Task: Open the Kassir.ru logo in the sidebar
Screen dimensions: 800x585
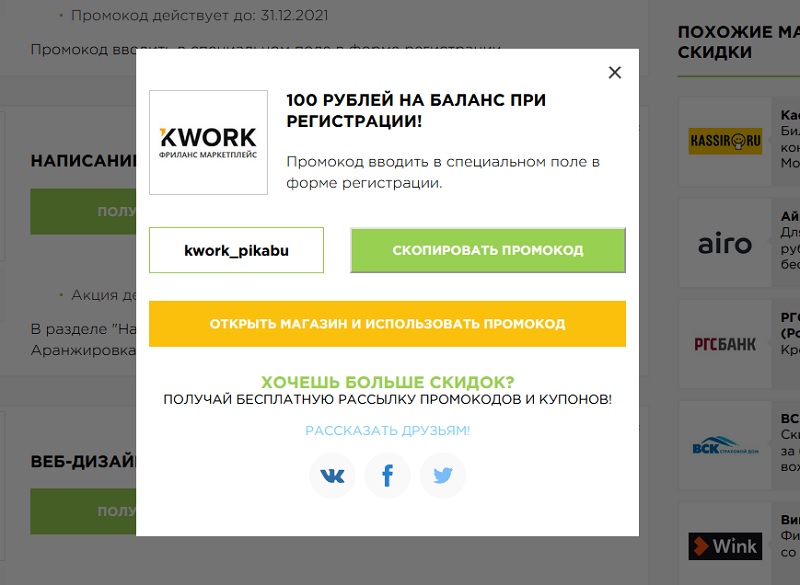Action: click(725, 141)
